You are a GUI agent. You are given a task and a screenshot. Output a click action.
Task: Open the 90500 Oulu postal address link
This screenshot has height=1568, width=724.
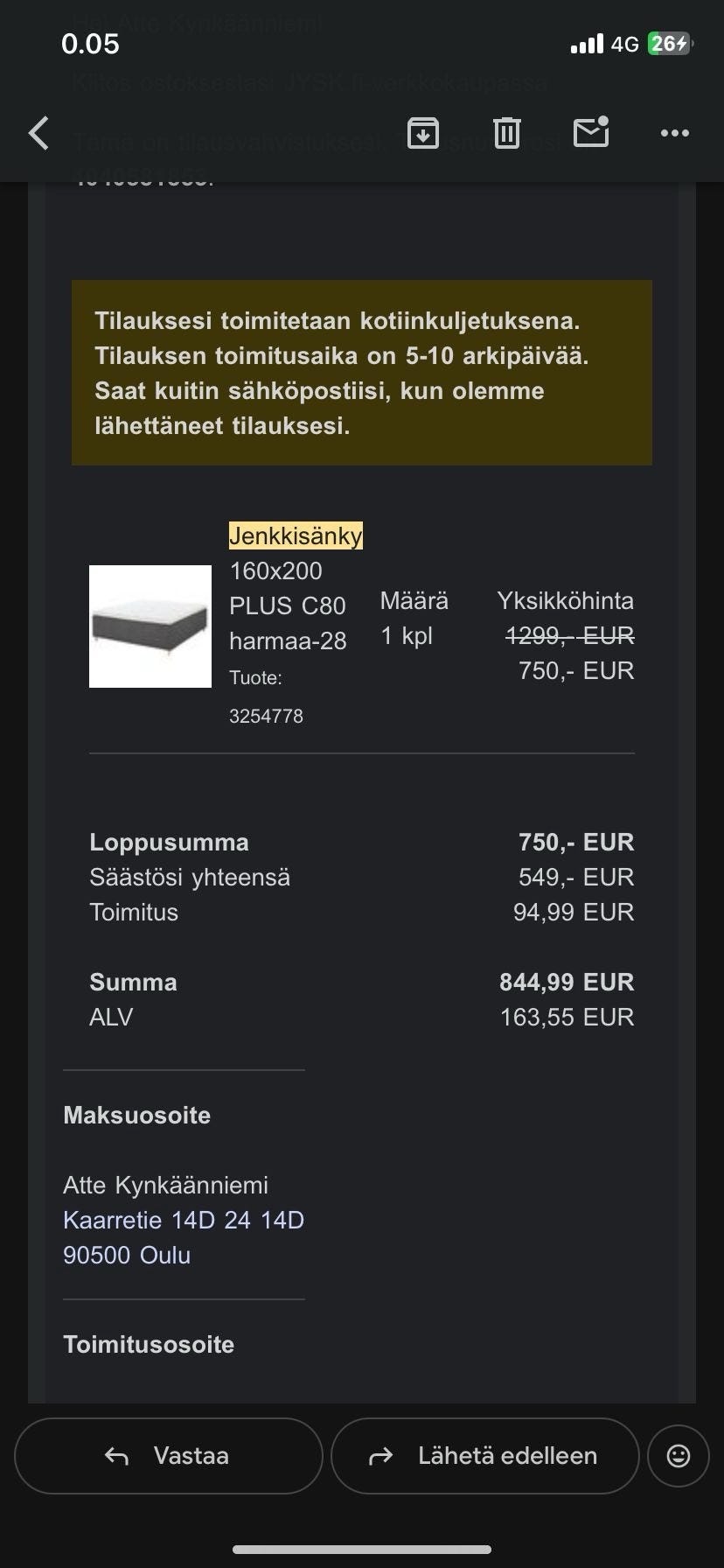click(127, 1255)
